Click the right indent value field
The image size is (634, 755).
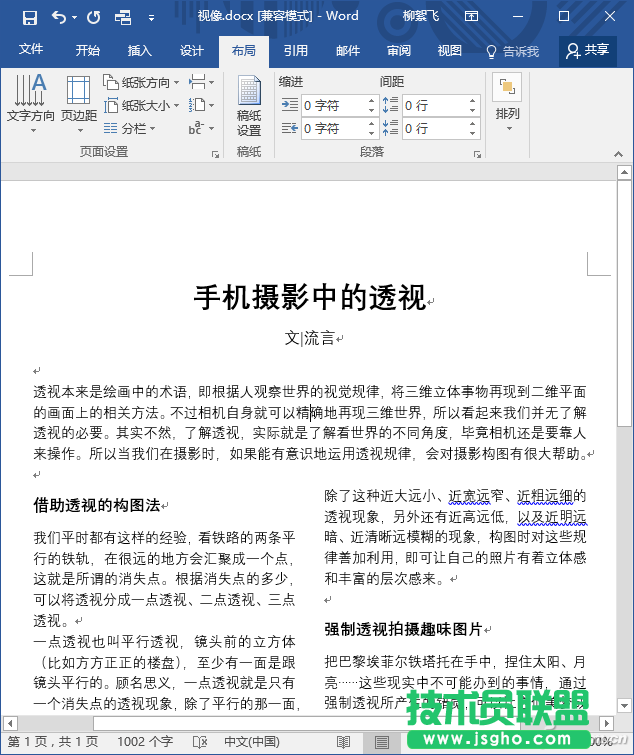click(334, 129)
